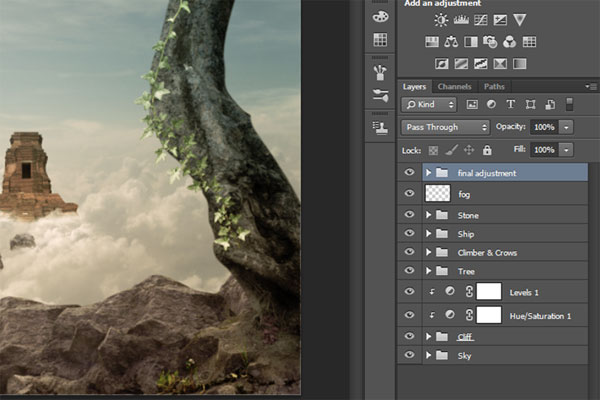Add a Vibrance adjustment

point(520,20)
